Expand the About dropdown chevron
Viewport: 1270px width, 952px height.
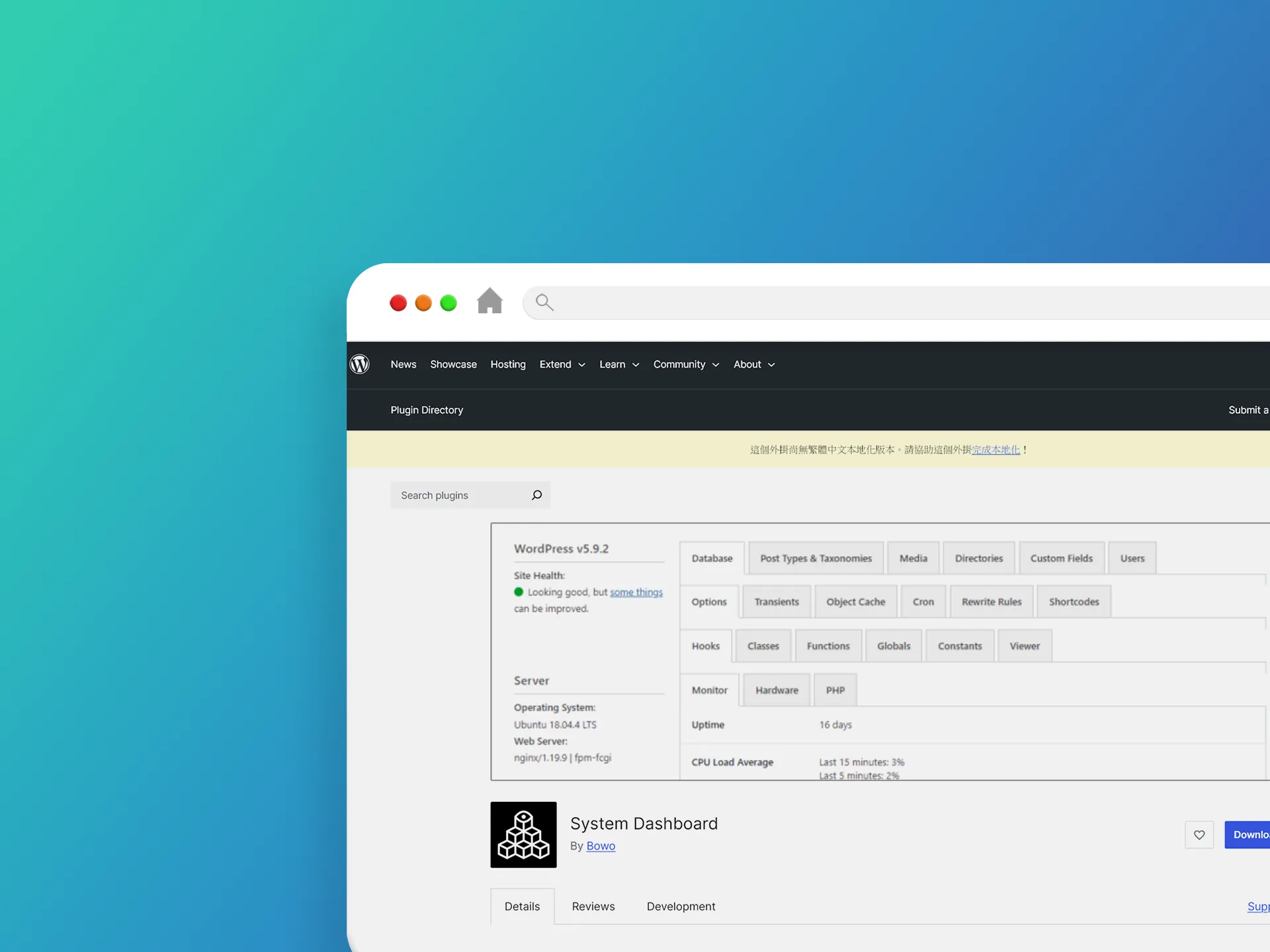(771, 365)
